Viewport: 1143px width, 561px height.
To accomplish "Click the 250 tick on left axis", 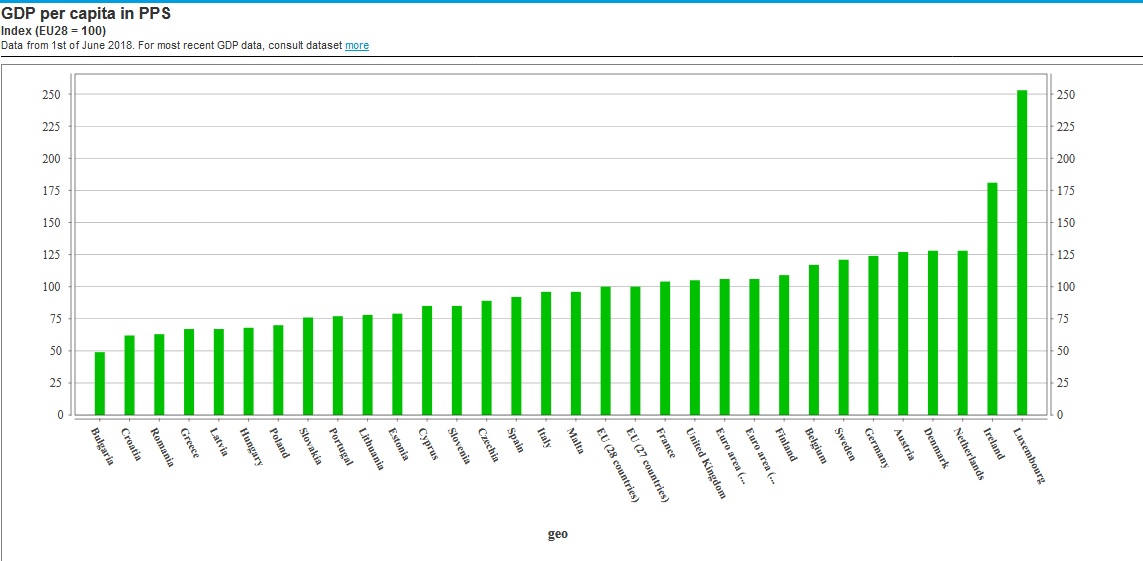I will (x=51, y=95).
